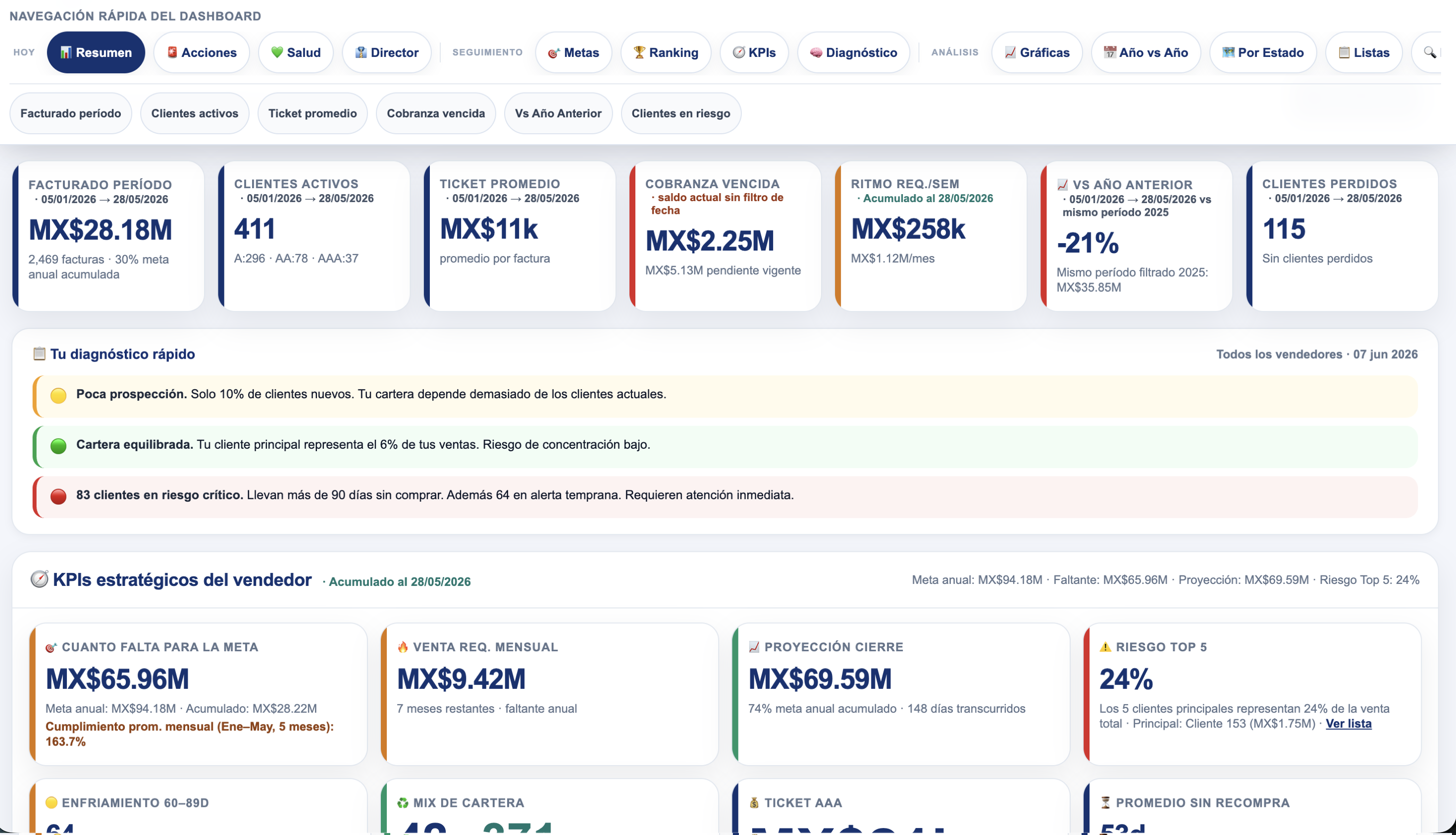This screenshot has height=835, width=1456.
Task: Click the person icon on Director
Action: (x=361, y=52)
